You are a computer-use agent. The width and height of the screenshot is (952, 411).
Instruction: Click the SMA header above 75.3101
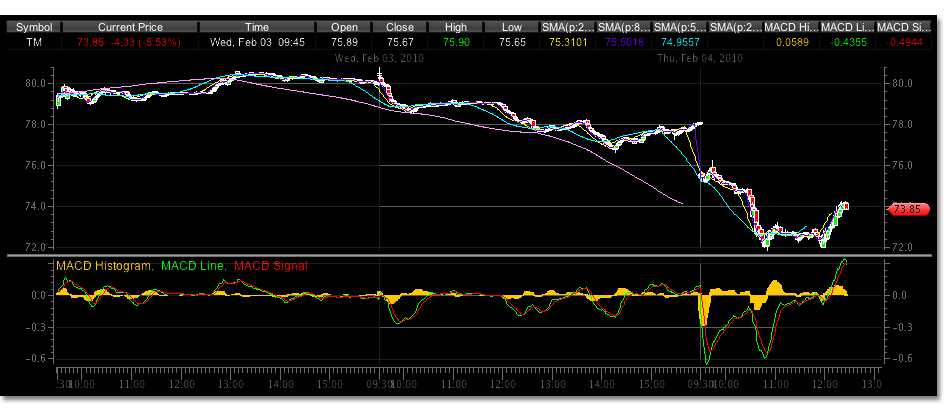coord(567,27)
